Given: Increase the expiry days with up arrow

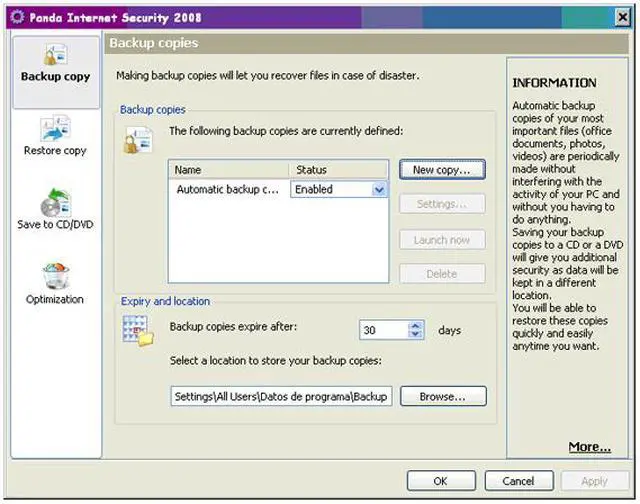Looking at the screenshot, I should point(416,325).
